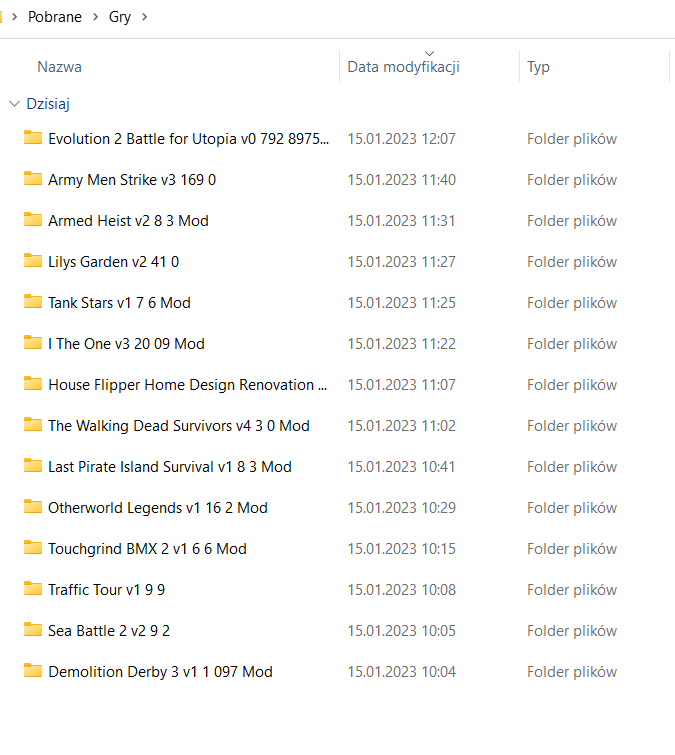Select folder name Otherworld Legends v1 16 2 Mod
The image size is (675, 755).
(x=158, y=508)
